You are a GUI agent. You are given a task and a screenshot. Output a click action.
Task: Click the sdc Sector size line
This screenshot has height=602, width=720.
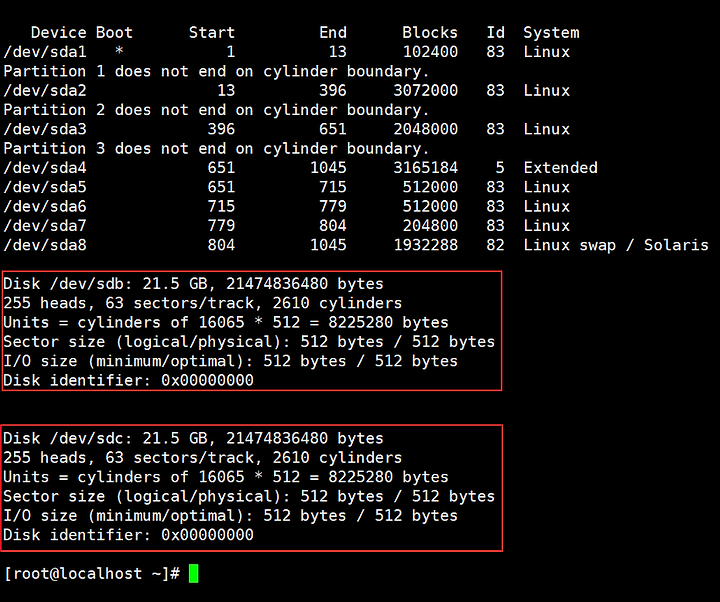click(x=249, y=496)
